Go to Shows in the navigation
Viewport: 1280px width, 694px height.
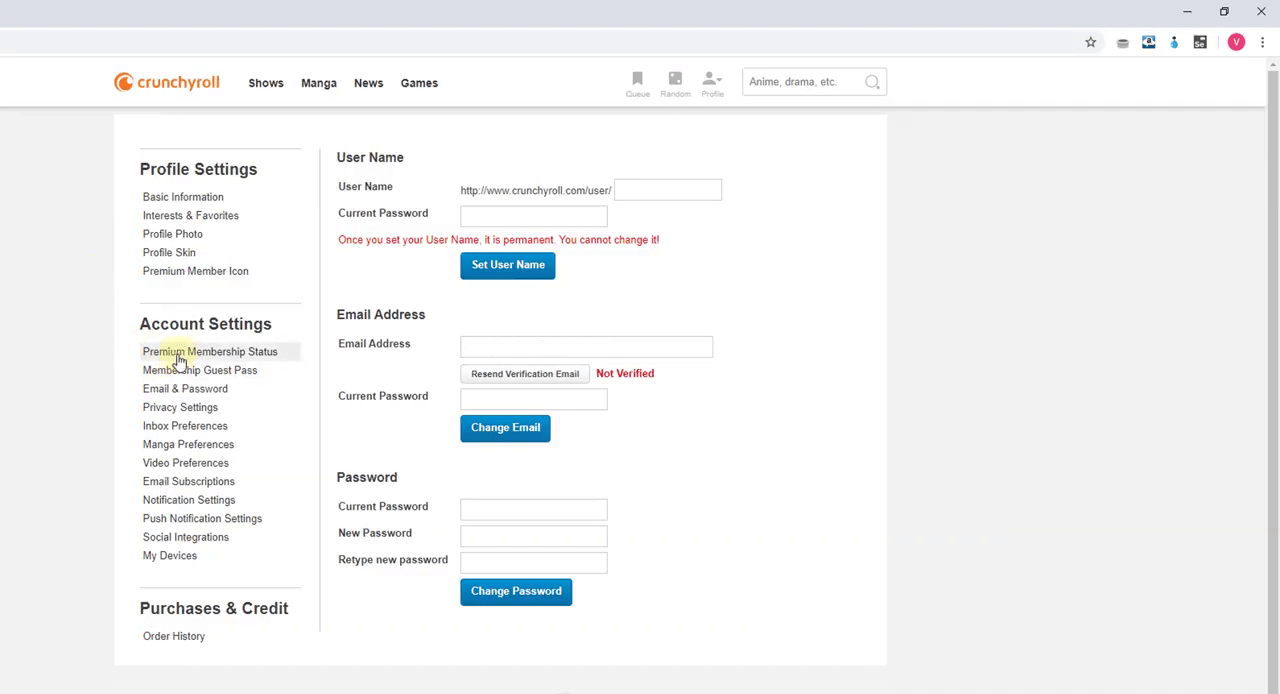266,83
